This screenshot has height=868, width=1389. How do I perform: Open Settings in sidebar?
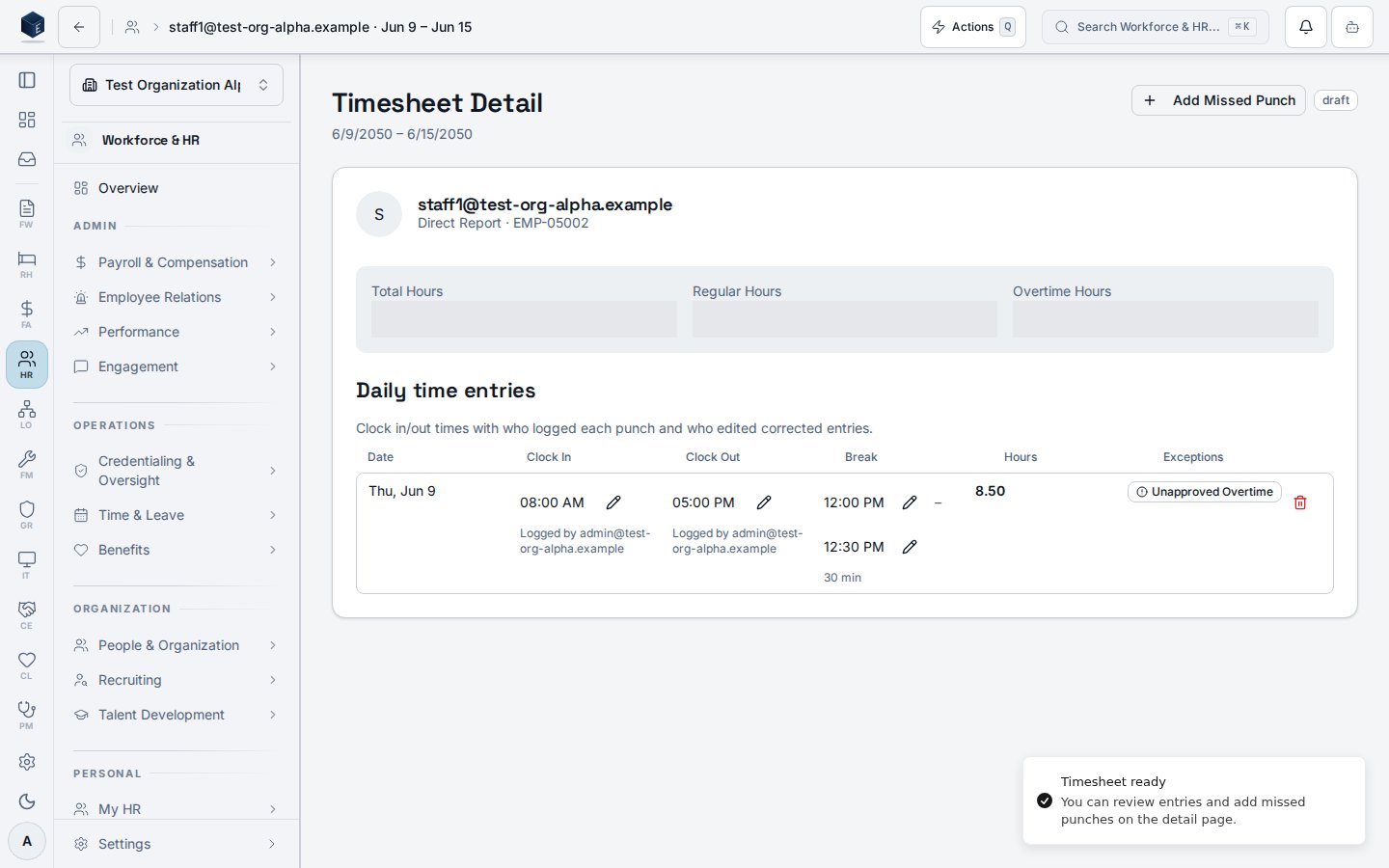coord(177,844)
